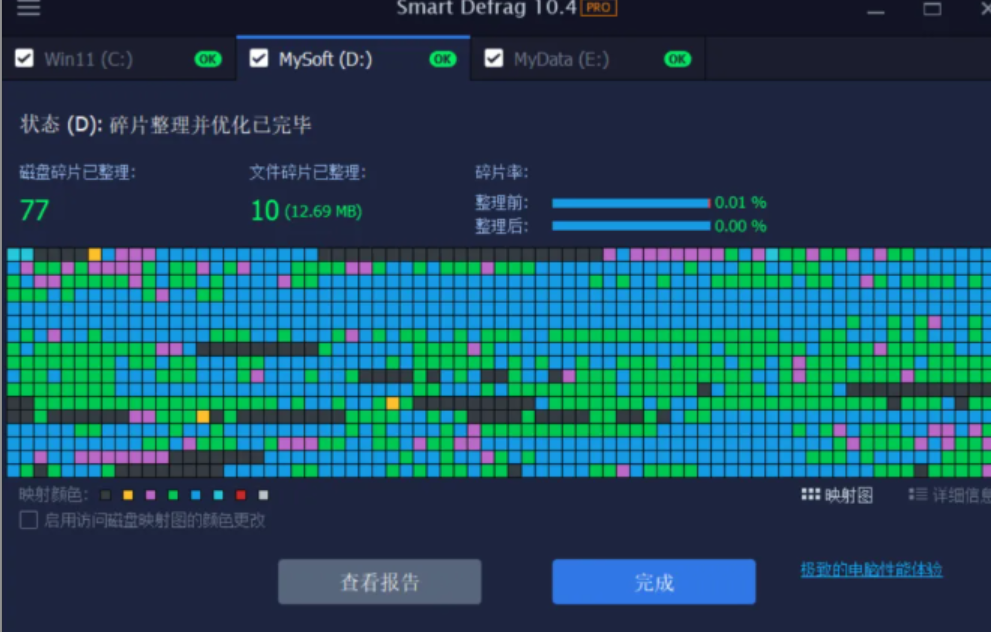Uncheck the MyData (E:) drive checkbox
This screenshot has height=632, width=991.
tap(494, 59)
